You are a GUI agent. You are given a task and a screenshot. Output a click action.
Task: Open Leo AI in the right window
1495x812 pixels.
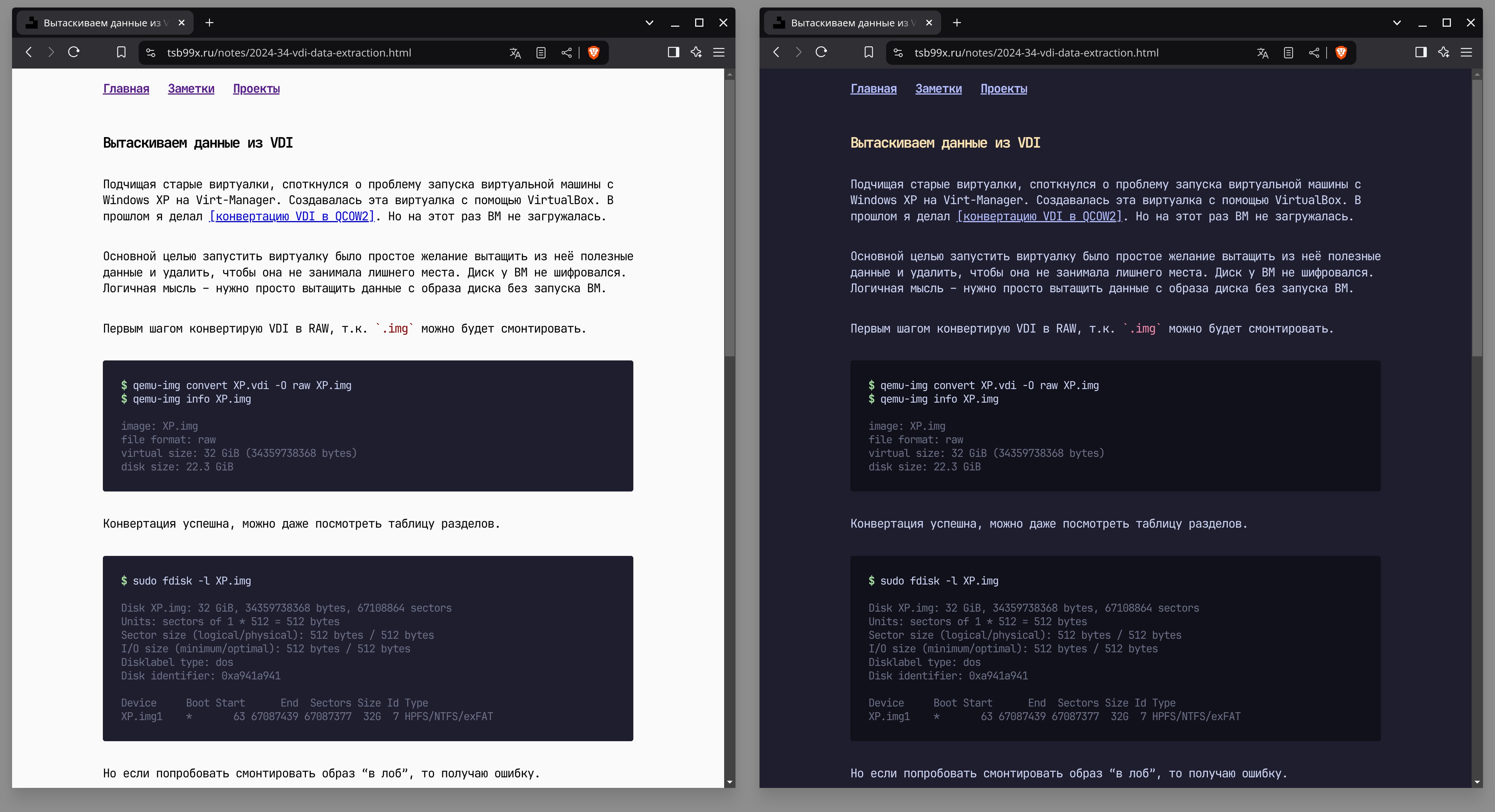coord(1444,52)
